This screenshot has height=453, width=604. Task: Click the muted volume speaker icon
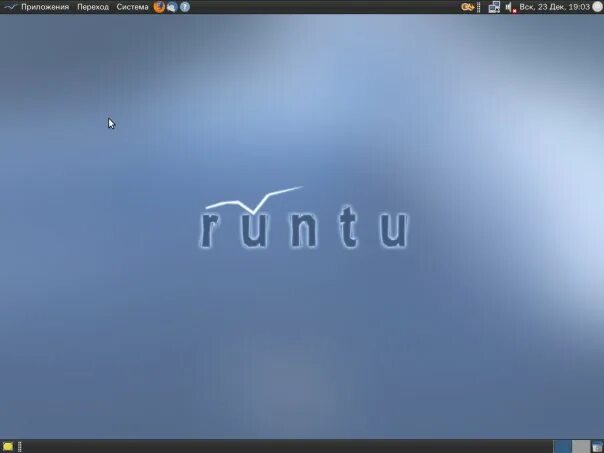click(x=510, y=7)
